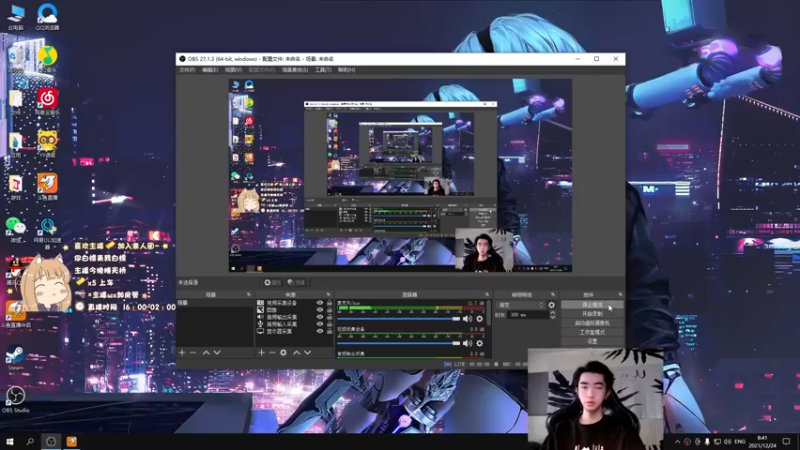Open NetEase Cloud Music desktop icon

47,101
